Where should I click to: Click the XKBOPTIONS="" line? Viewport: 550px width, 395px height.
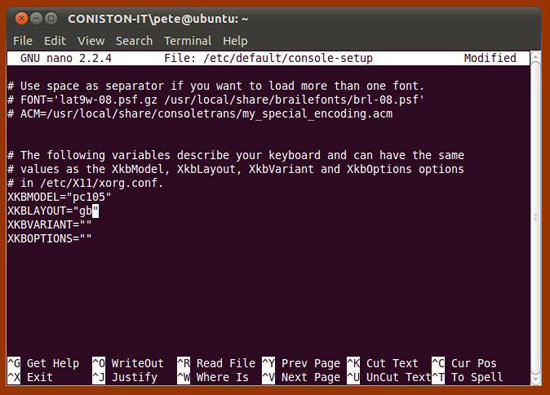click(49, 239)
